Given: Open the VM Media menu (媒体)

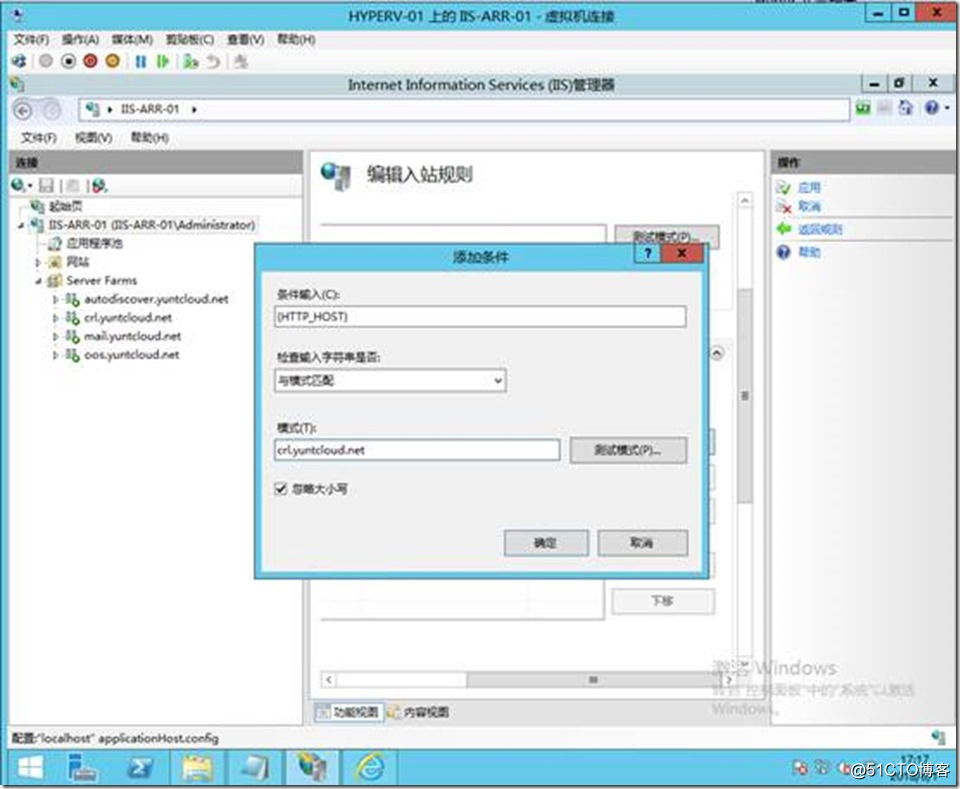Looking at the screenshot, I should tap(132, 40).
